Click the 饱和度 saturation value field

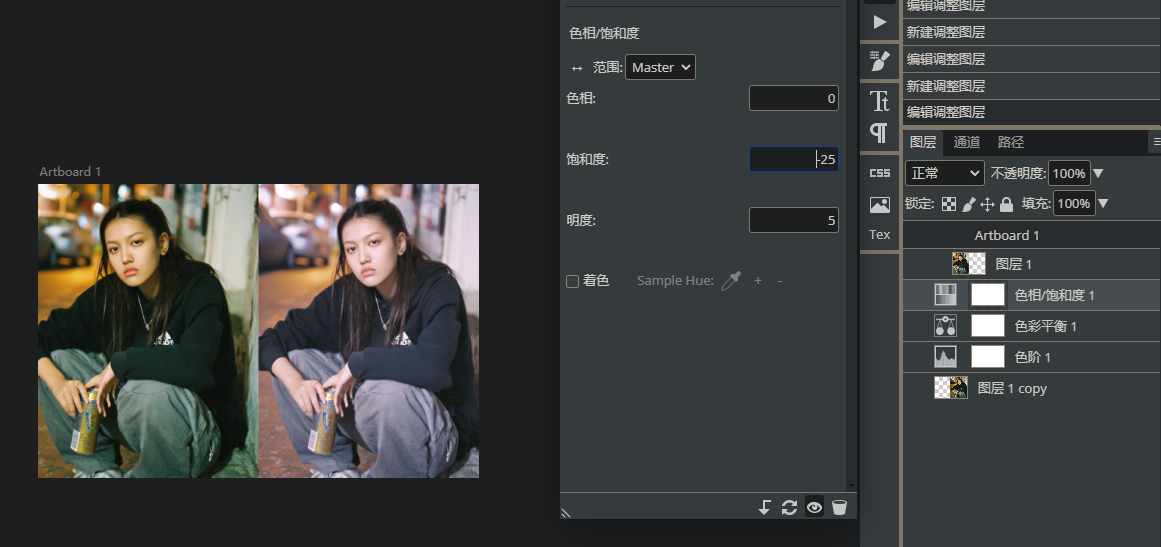click(x=794, y=159)
